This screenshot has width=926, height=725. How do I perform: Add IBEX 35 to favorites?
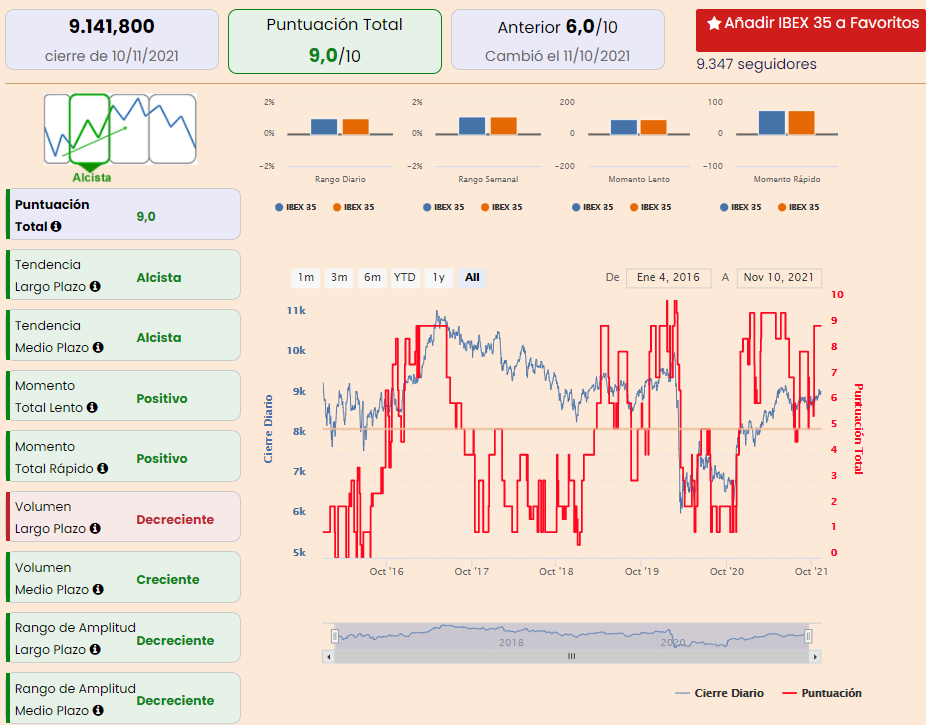coord(811,24)
